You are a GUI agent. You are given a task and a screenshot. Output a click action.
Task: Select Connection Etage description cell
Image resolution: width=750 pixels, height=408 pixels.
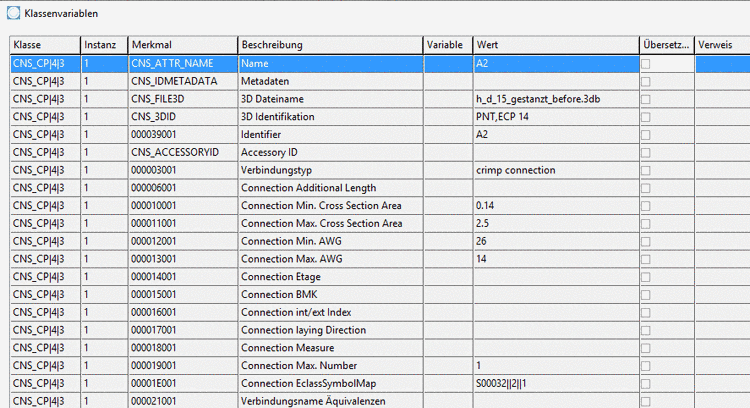point(331,277)
